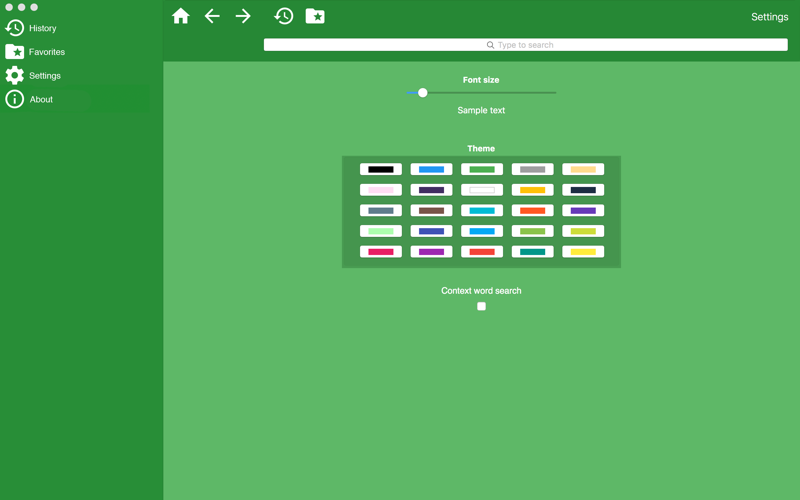Choose the lime yellow-green theme swatch
The image size is (800, 500).
[x=583, y=231]
